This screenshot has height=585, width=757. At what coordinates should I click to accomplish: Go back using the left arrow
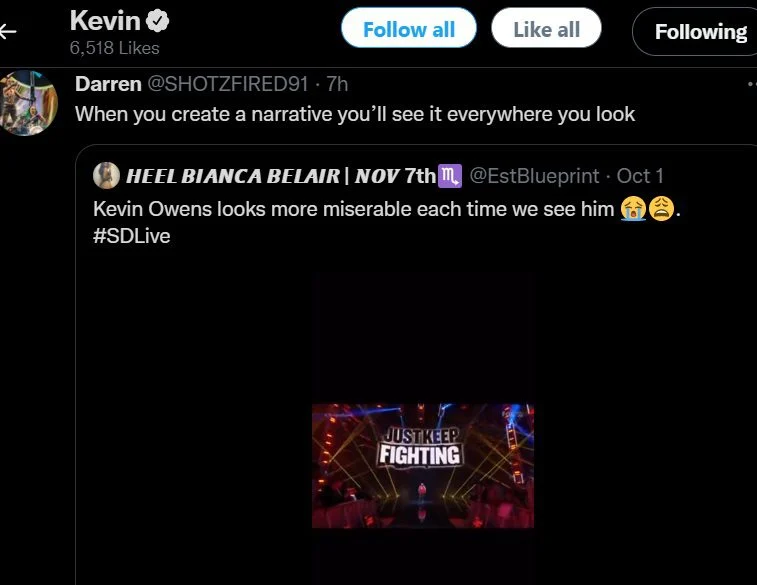point(8,31)
